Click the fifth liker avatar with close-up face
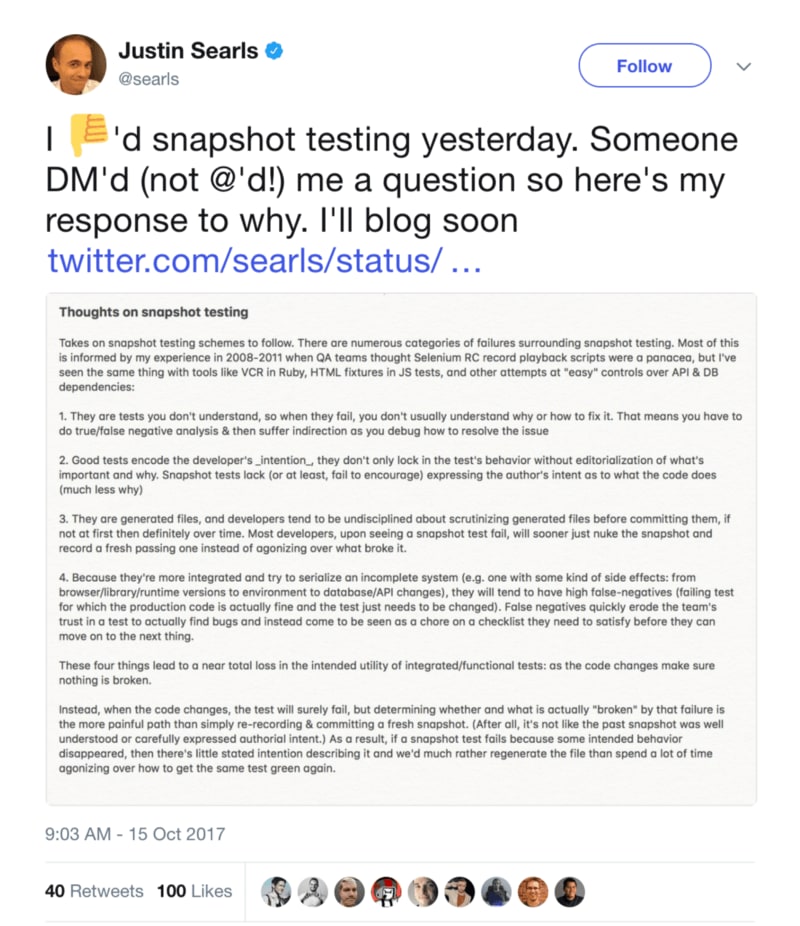Viewport: 800px width, 926px height. (423, 891)
